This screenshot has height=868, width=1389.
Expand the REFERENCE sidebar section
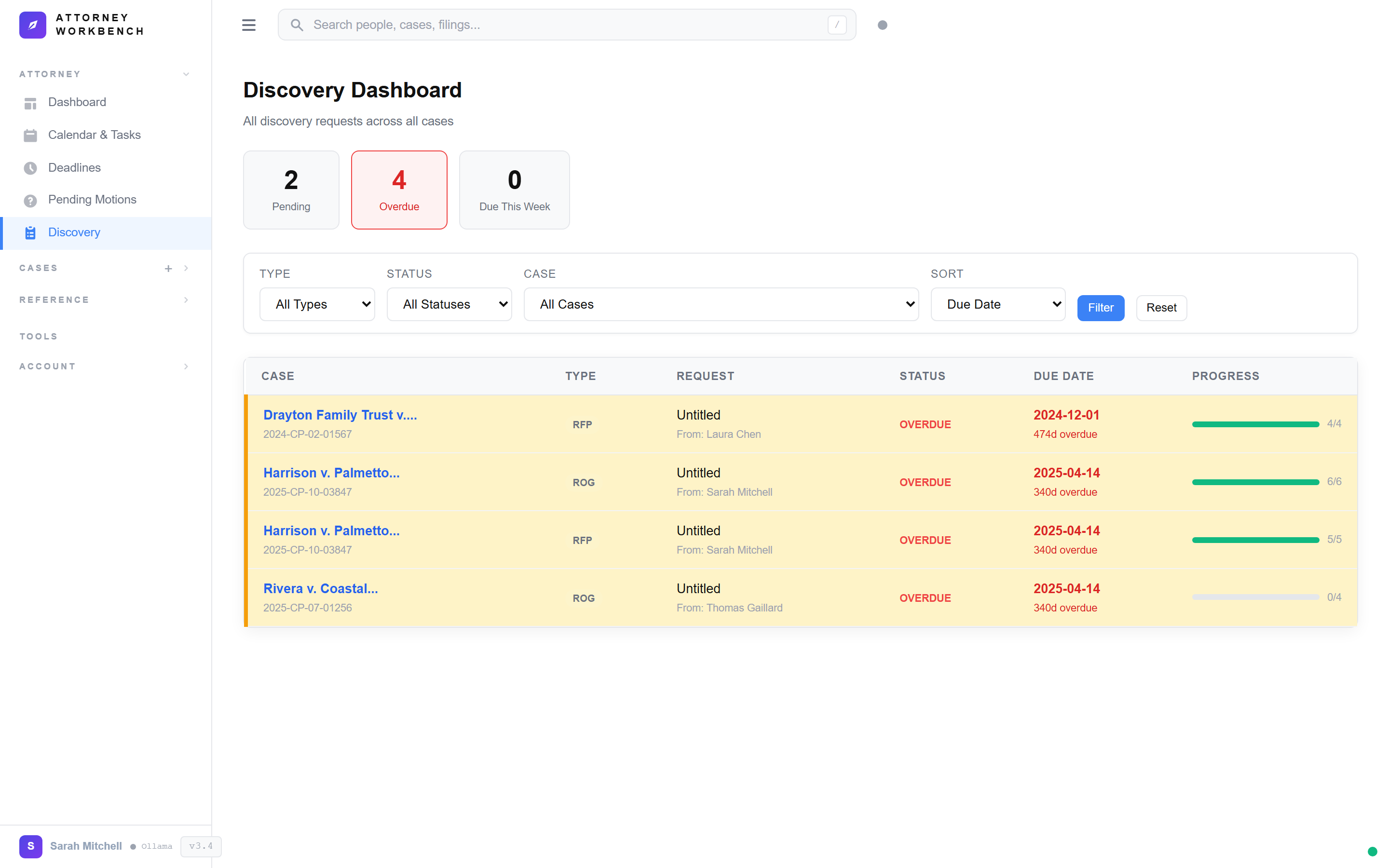pyautogui.click(x=185, y=299)
